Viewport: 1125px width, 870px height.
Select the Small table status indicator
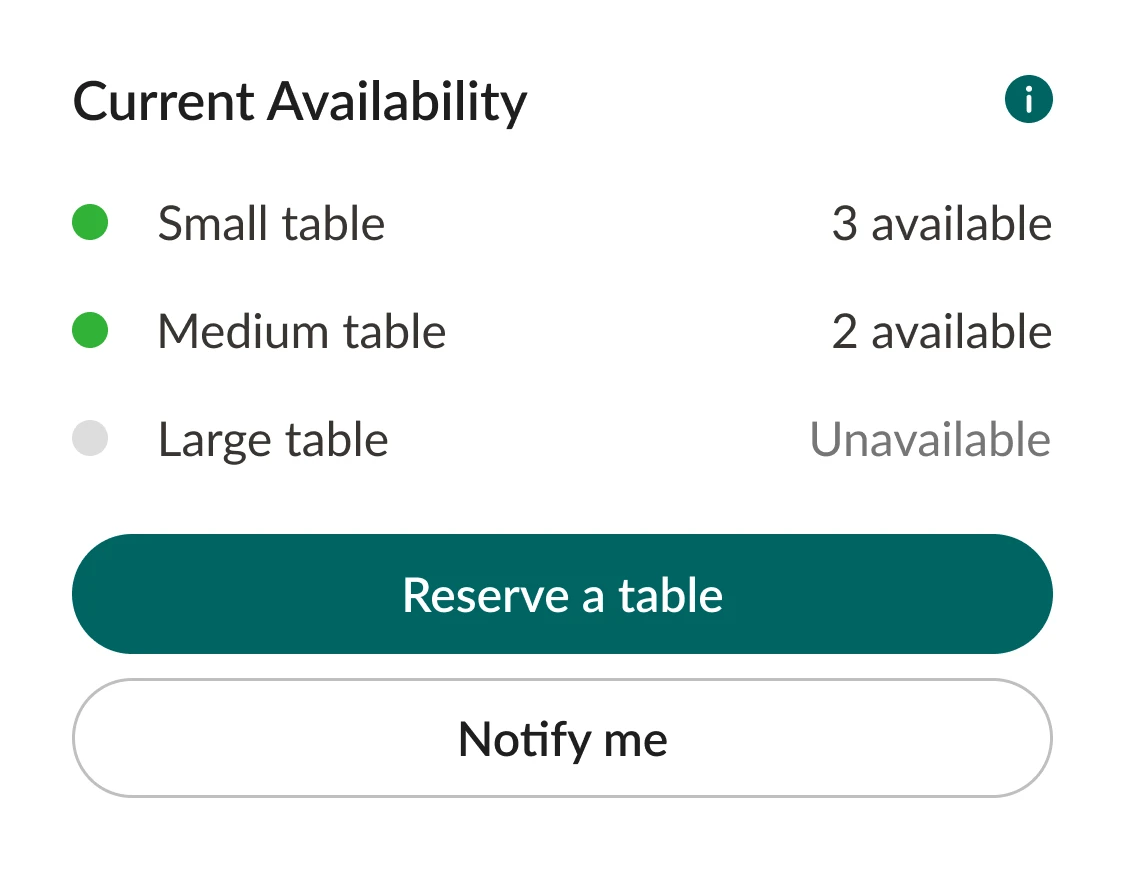(x=90, y=223)
